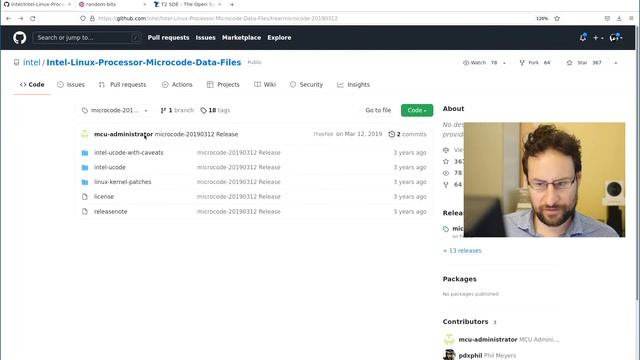Fork the repository
The width and height of the screenshot is (640, 360).
pos(535,63)
